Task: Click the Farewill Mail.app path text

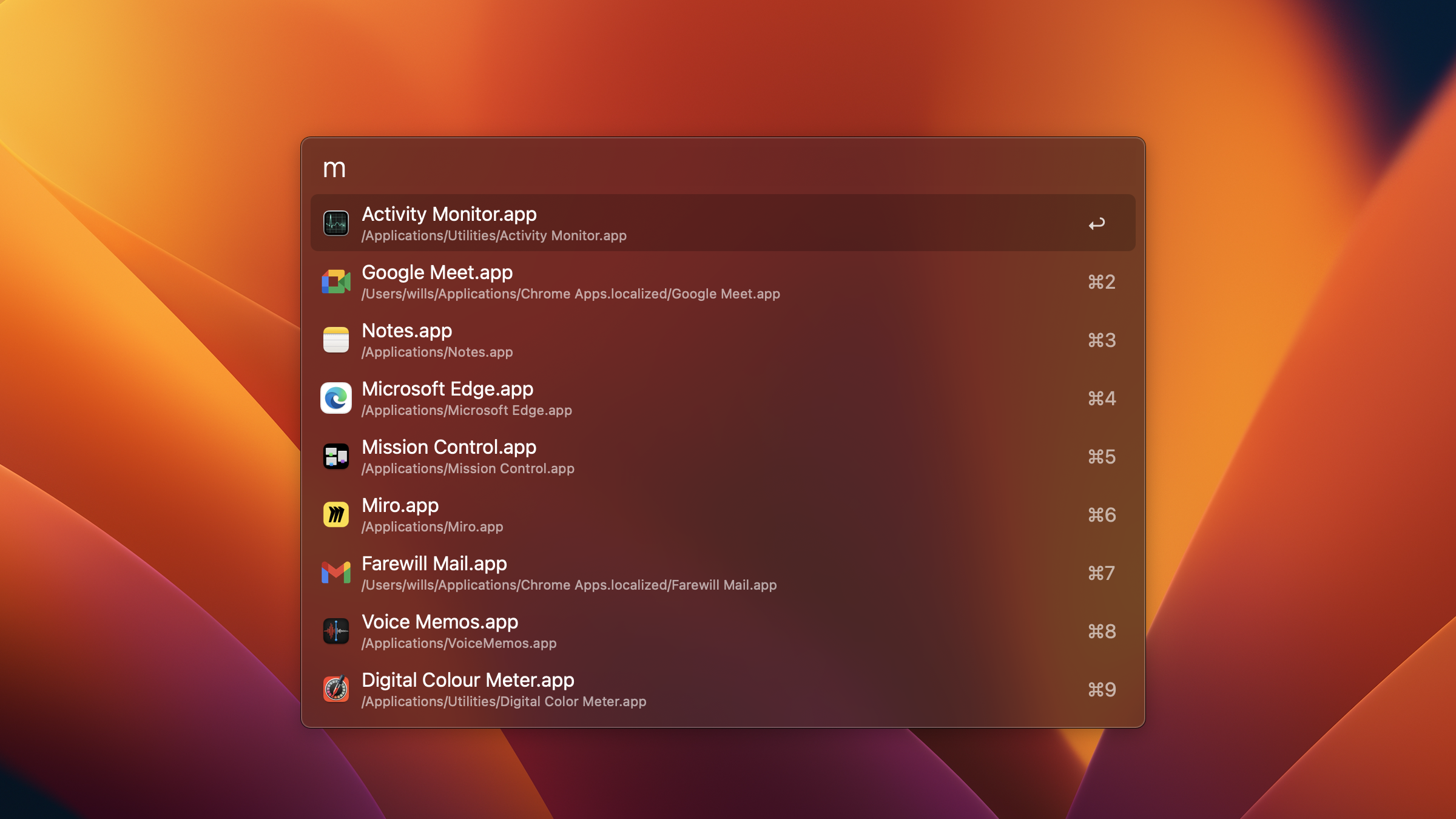Action: coord(568,585)
